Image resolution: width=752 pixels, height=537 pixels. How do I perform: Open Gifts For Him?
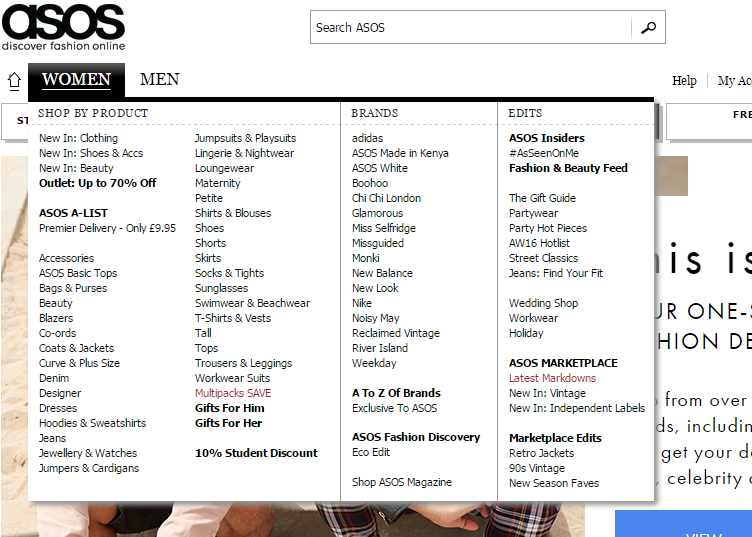pos(230,408)
